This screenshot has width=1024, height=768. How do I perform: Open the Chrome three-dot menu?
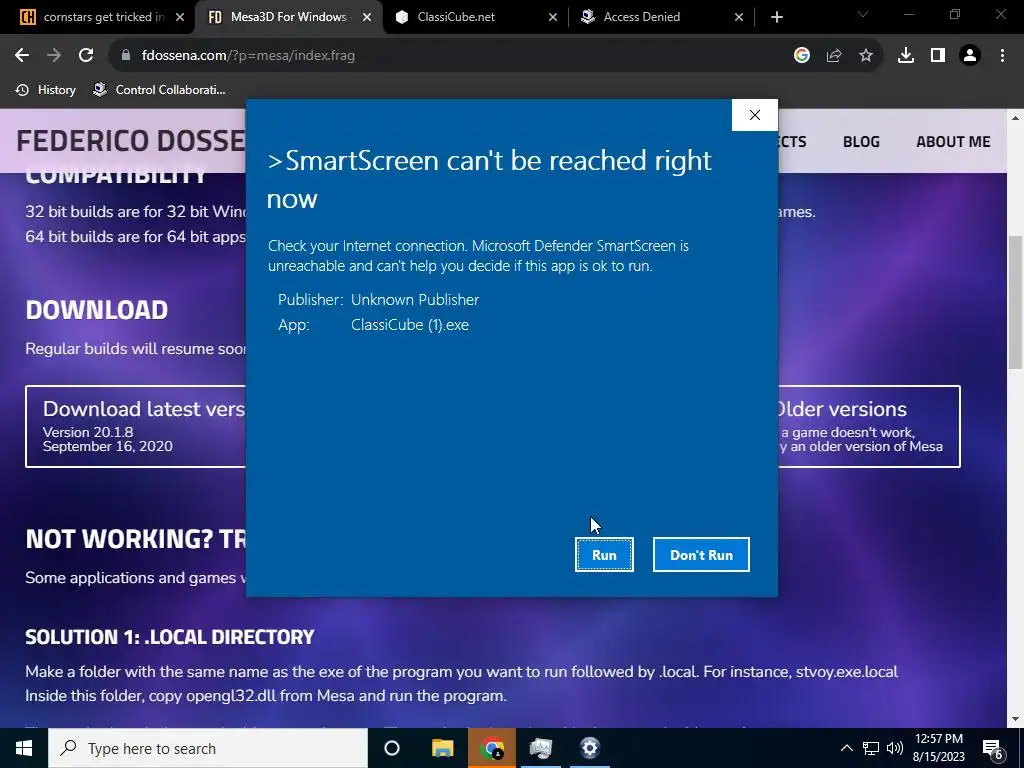[x=1002, y=56]
